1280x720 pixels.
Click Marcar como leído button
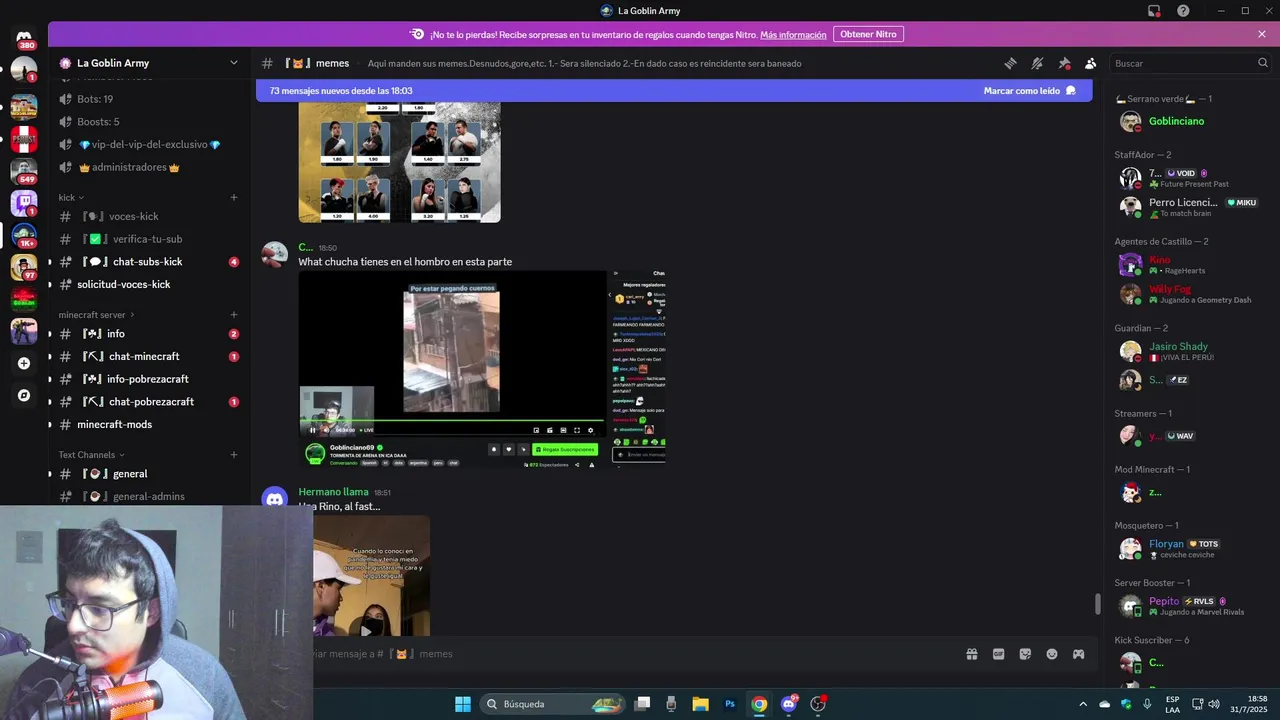click(1029, 90)
